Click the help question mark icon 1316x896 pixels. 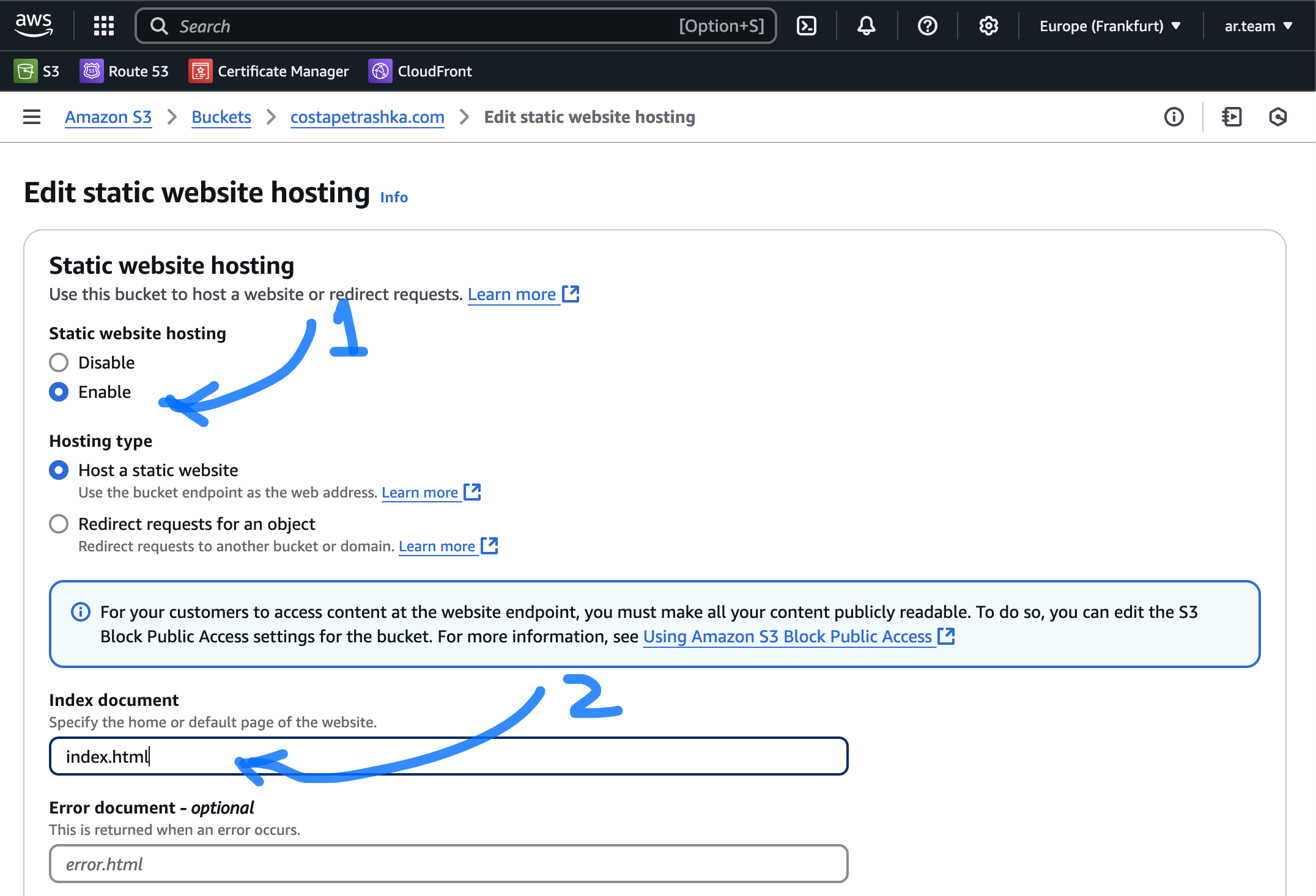927,26
